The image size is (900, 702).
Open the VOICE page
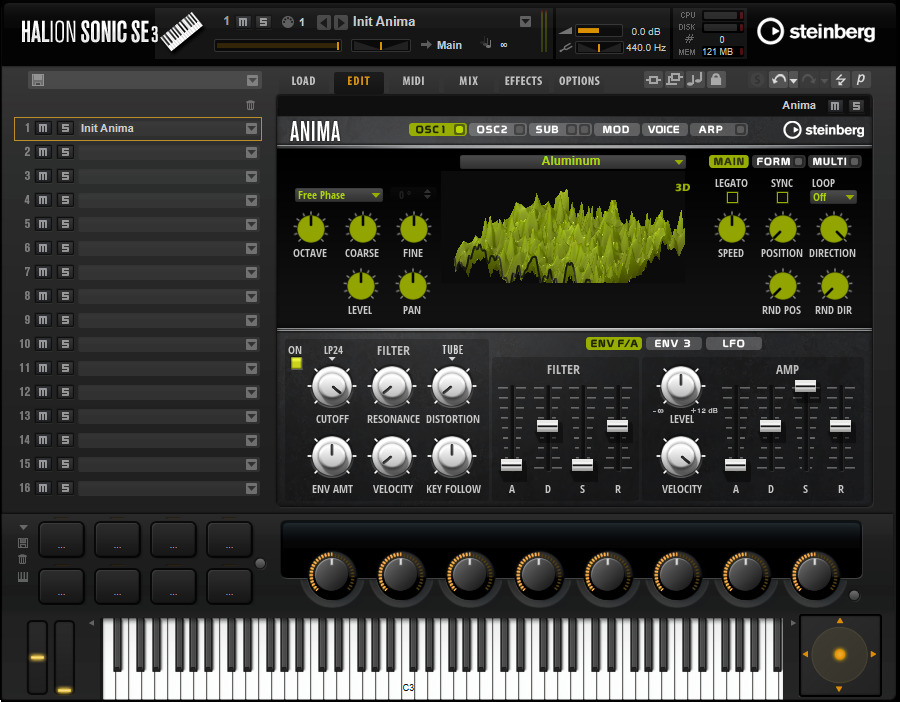click(x=664, y=130)
